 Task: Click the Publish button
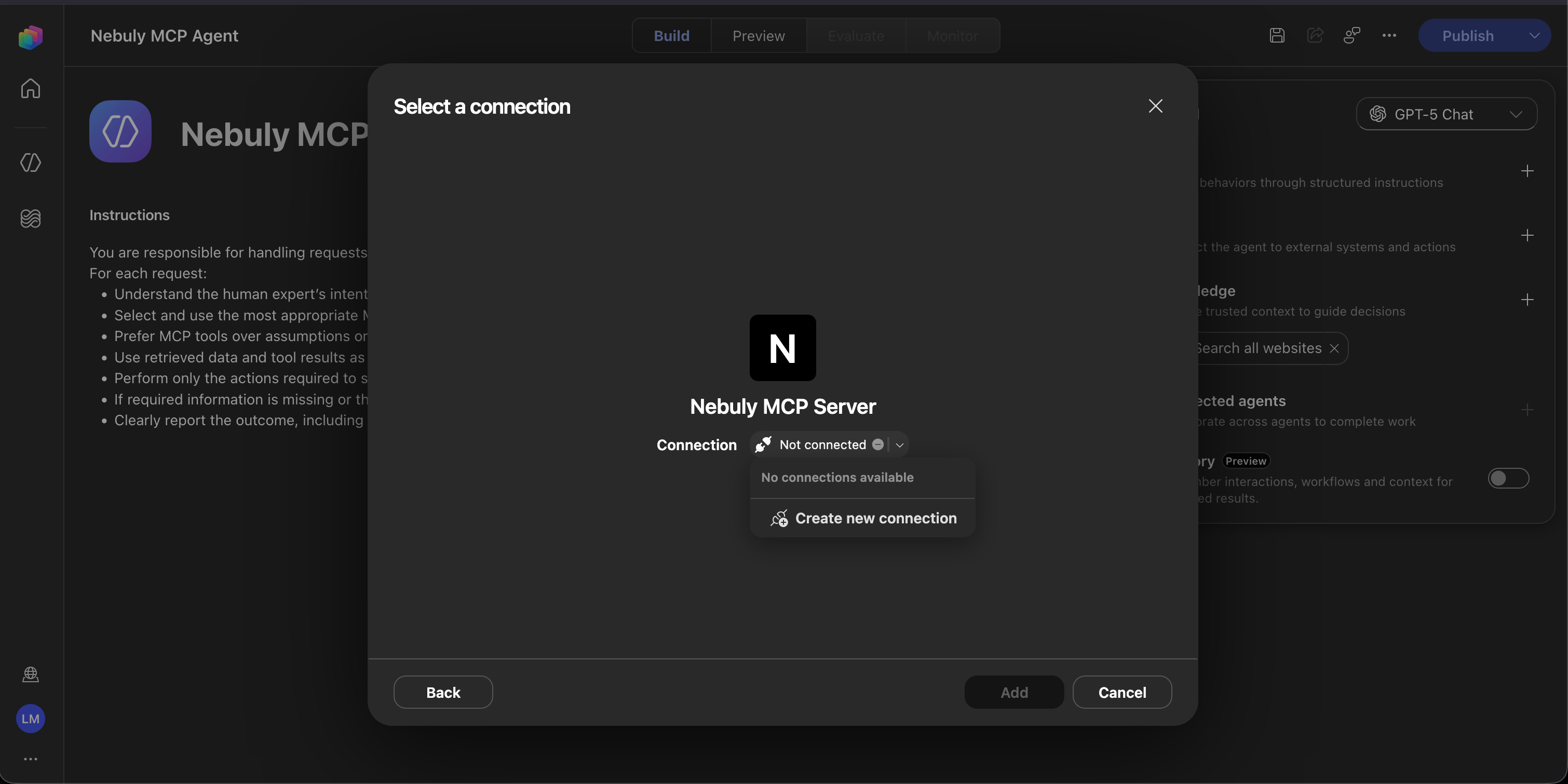[1468, 35]
